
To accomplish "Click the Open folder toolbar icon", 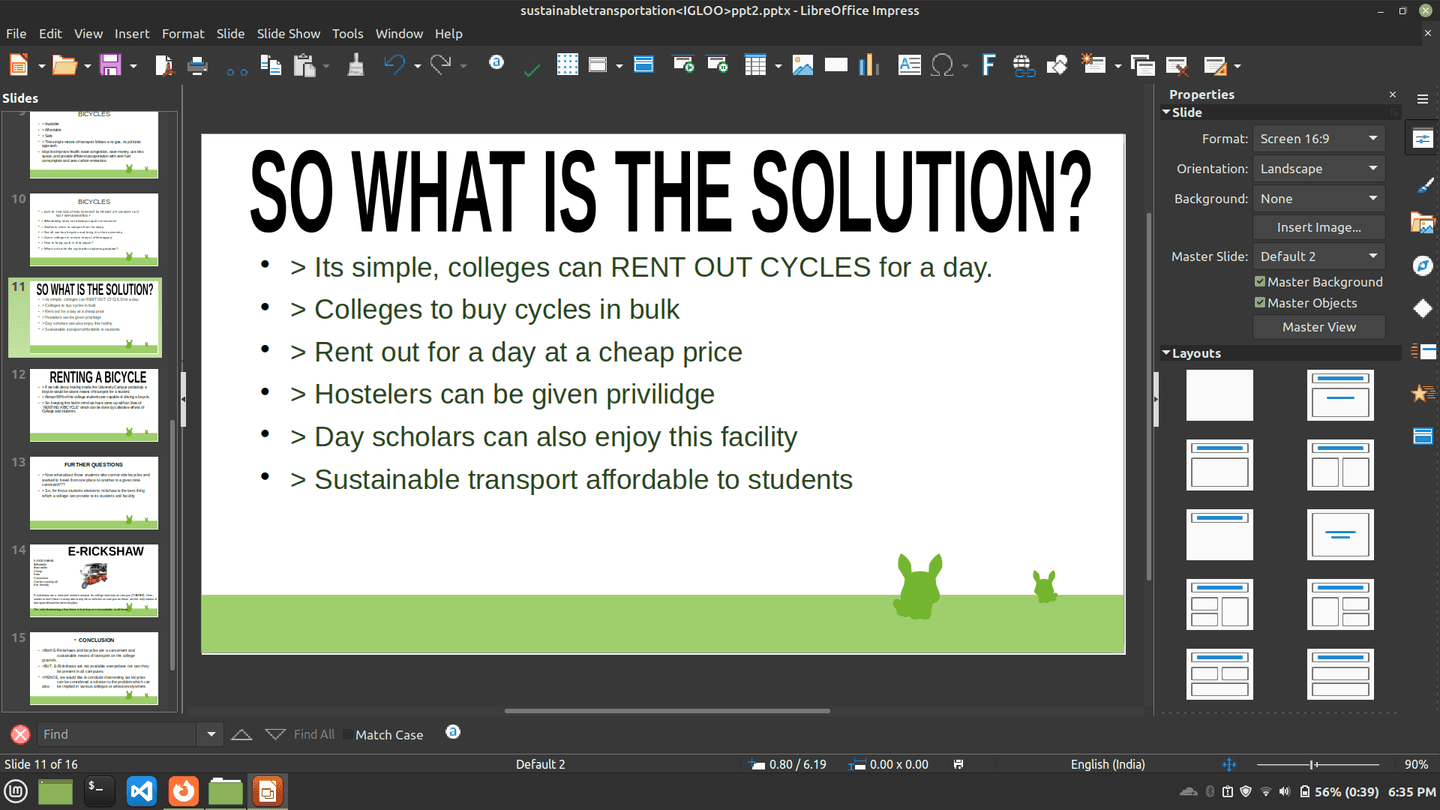I will [x=64, y=65].
